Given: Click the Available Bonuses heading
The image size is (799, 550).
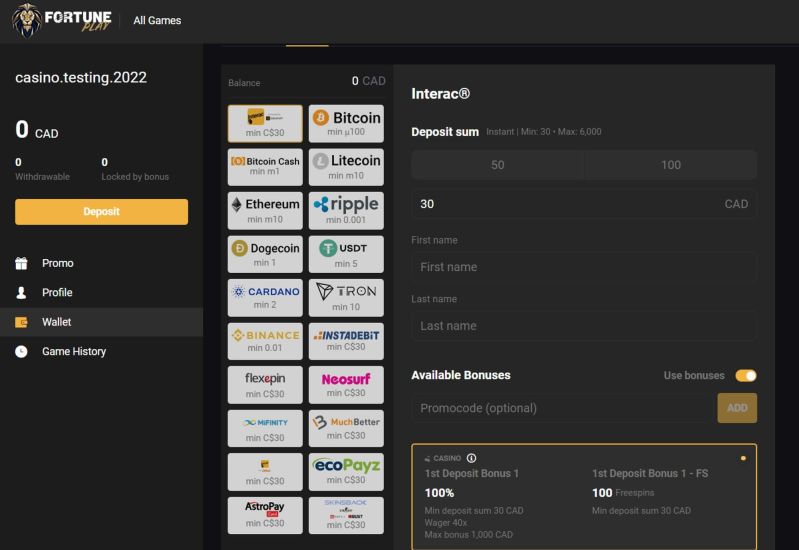Looking at the screenshot, I should coord(461,375).
